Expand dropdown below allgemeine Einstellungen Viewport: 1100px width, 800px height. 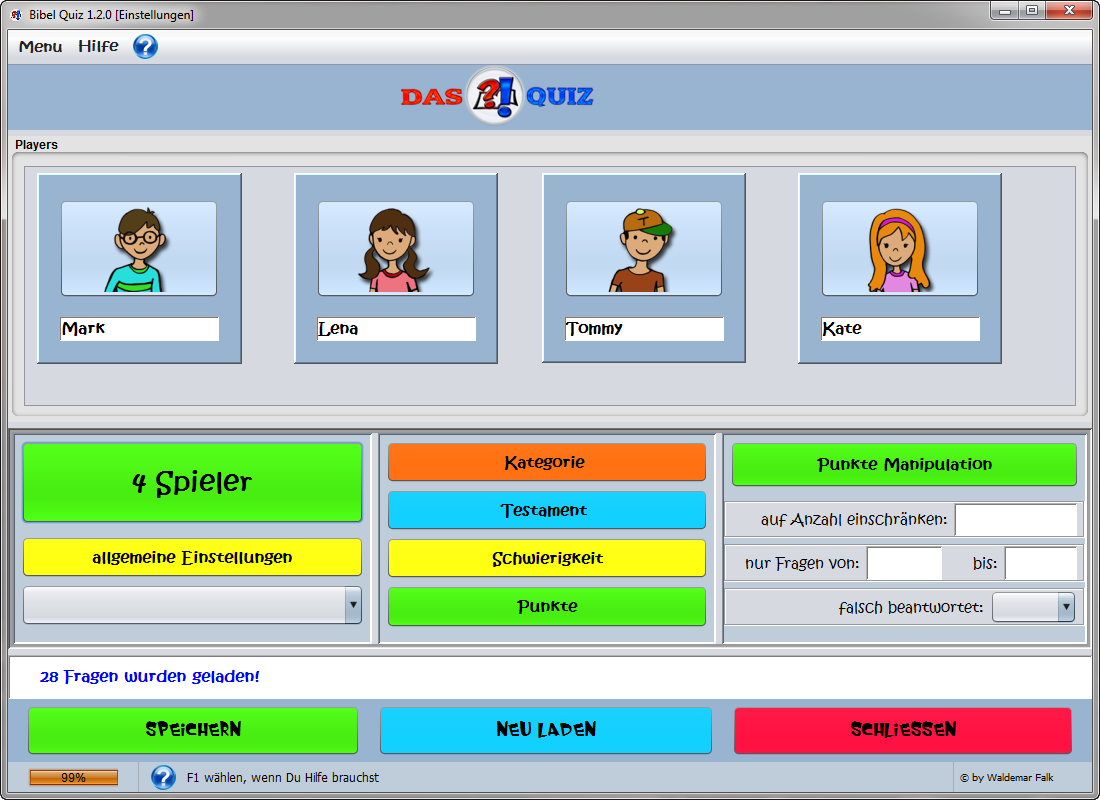point(352,605)
